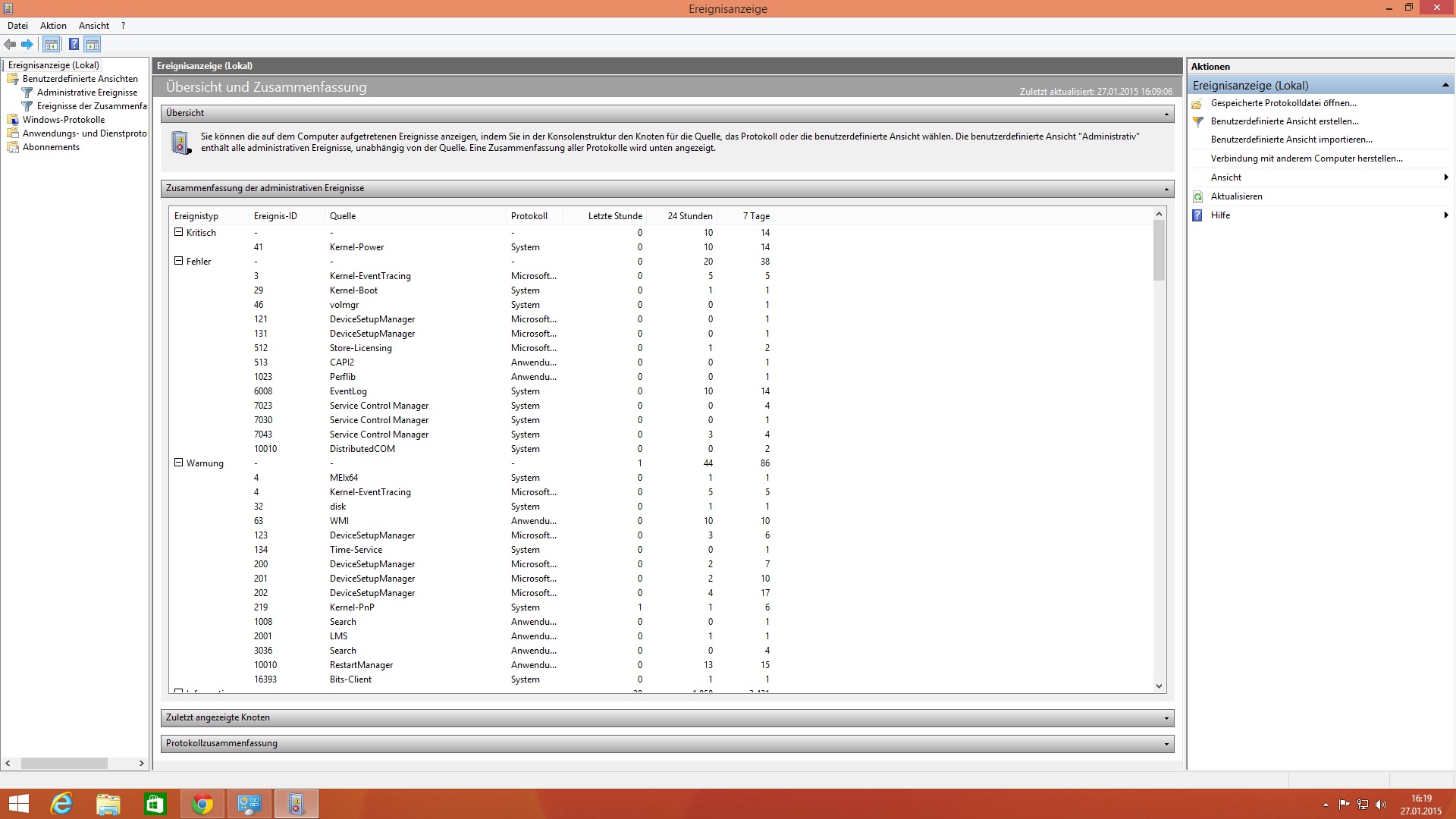The height and width of the screenshot is (819, 1456).
Task: Click Gespeicherte Protokolldatei öffnen action
Action: coord(1283,103)
